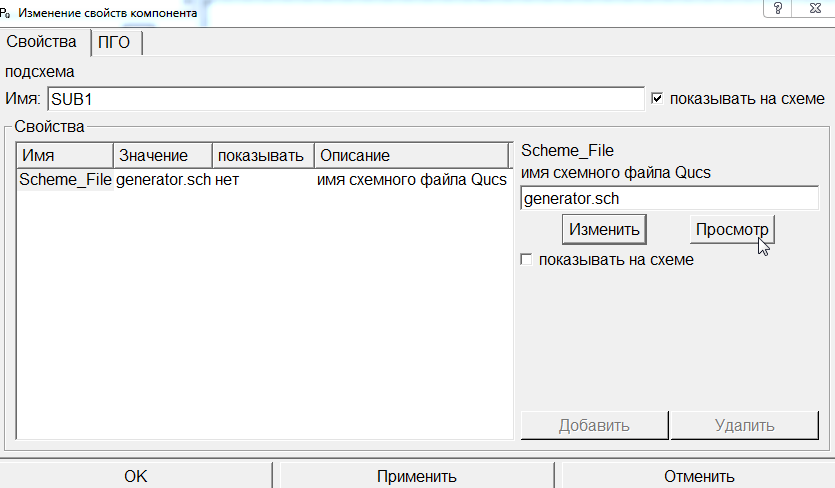Click the generator.sch text input field

669,198
